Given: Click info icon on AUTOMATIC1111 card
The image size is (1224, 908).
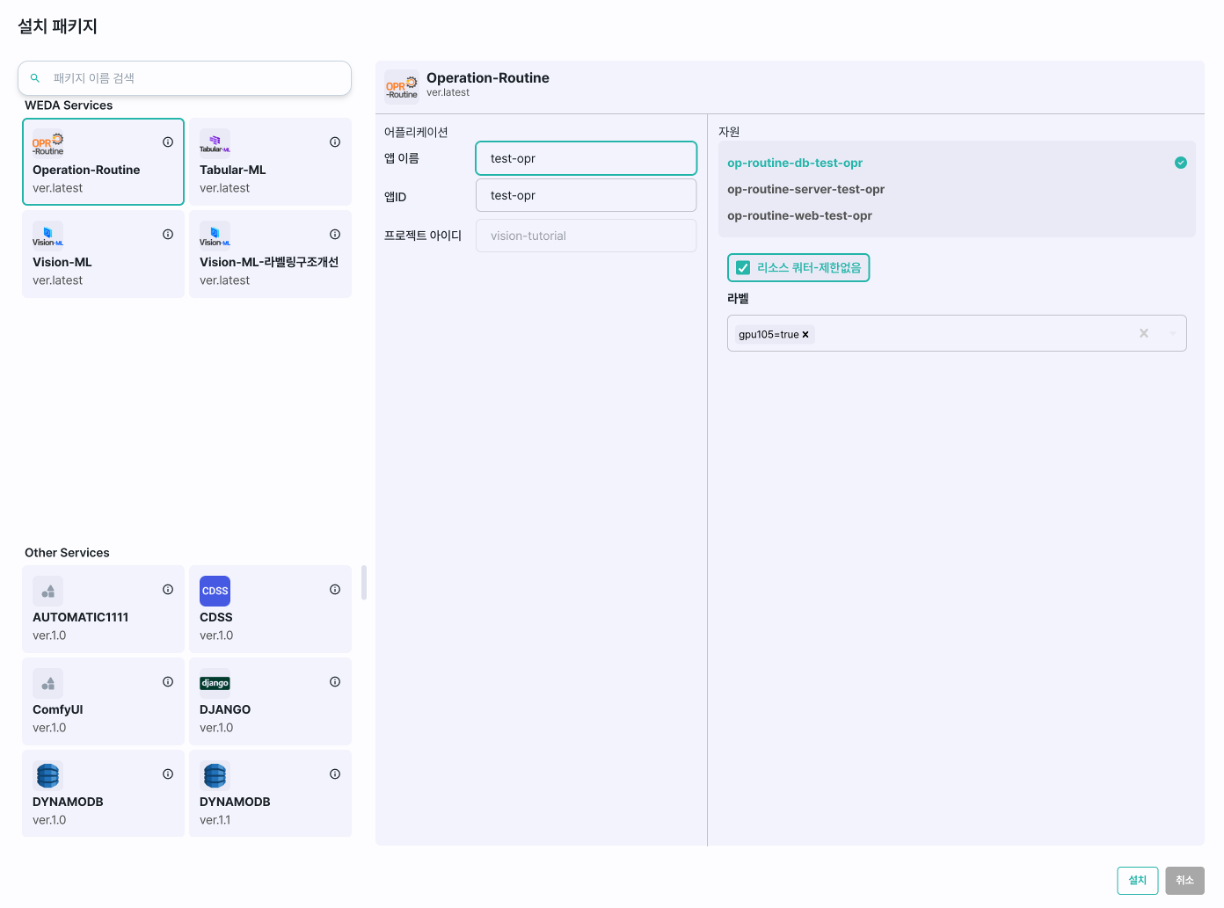Looking at the screenshot, I should point(168,590).
